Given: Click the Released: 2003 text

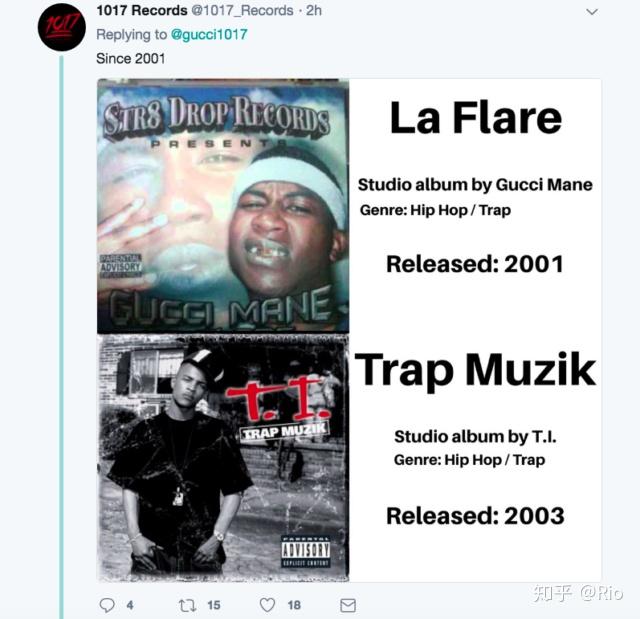Looking at the screenshot, I should (x=476, y=516).
